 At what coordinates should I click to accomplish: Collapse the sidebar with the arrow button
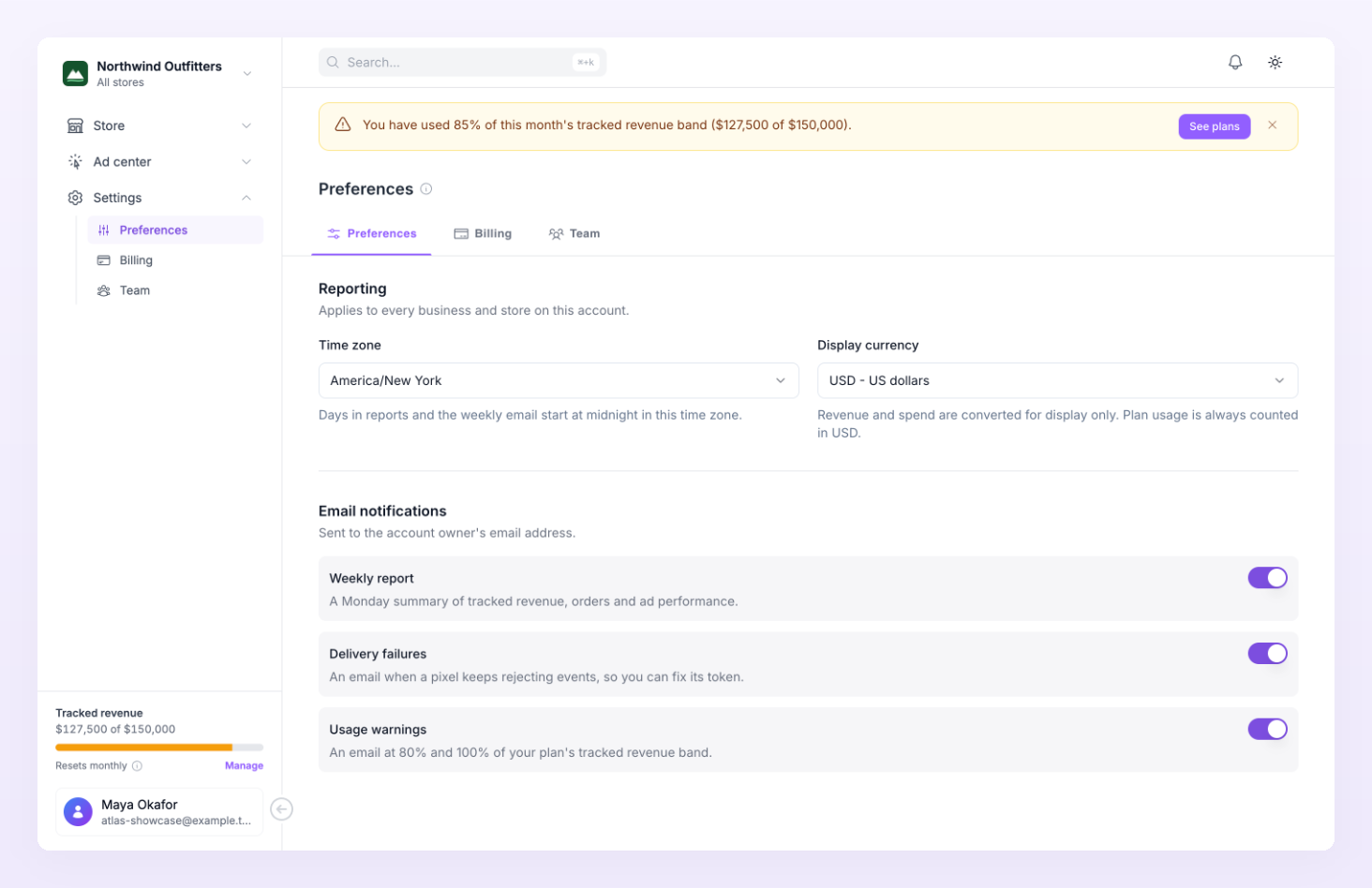pyautogui.click(x=281, y=809)
